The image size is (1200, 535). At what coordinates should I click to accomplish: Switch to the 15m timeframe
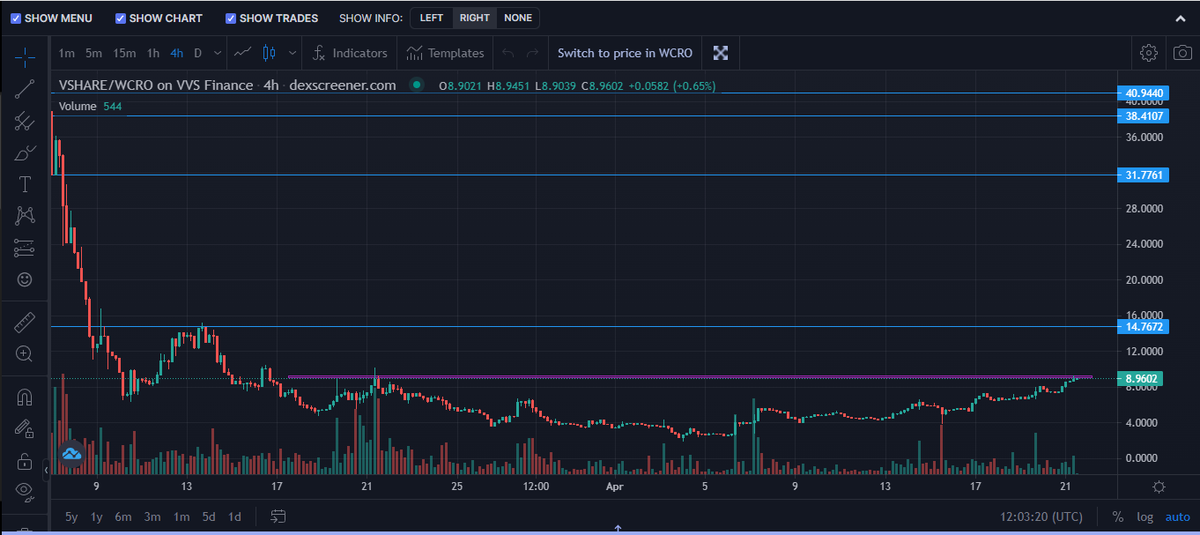pos(125,53)
